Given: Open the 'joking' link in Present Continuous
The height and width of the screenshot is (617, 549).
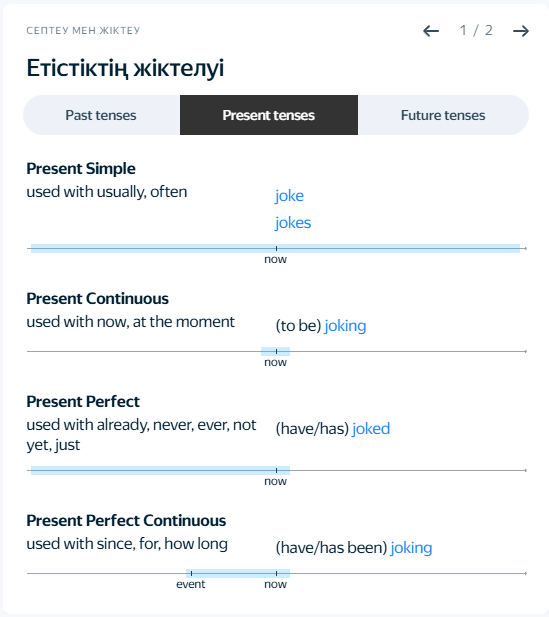Looking at the screenshot, I should pos(345,326).
